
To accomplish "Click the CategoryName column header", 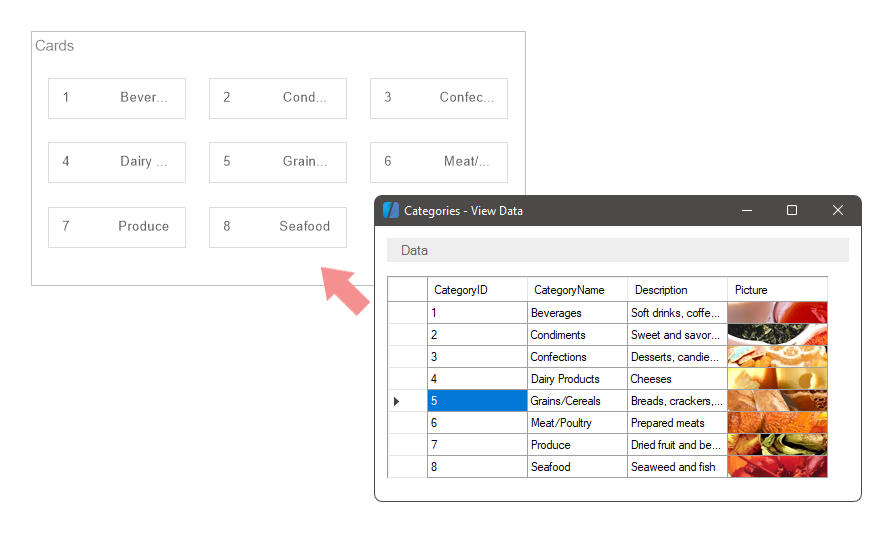I will tap(577, 290).
